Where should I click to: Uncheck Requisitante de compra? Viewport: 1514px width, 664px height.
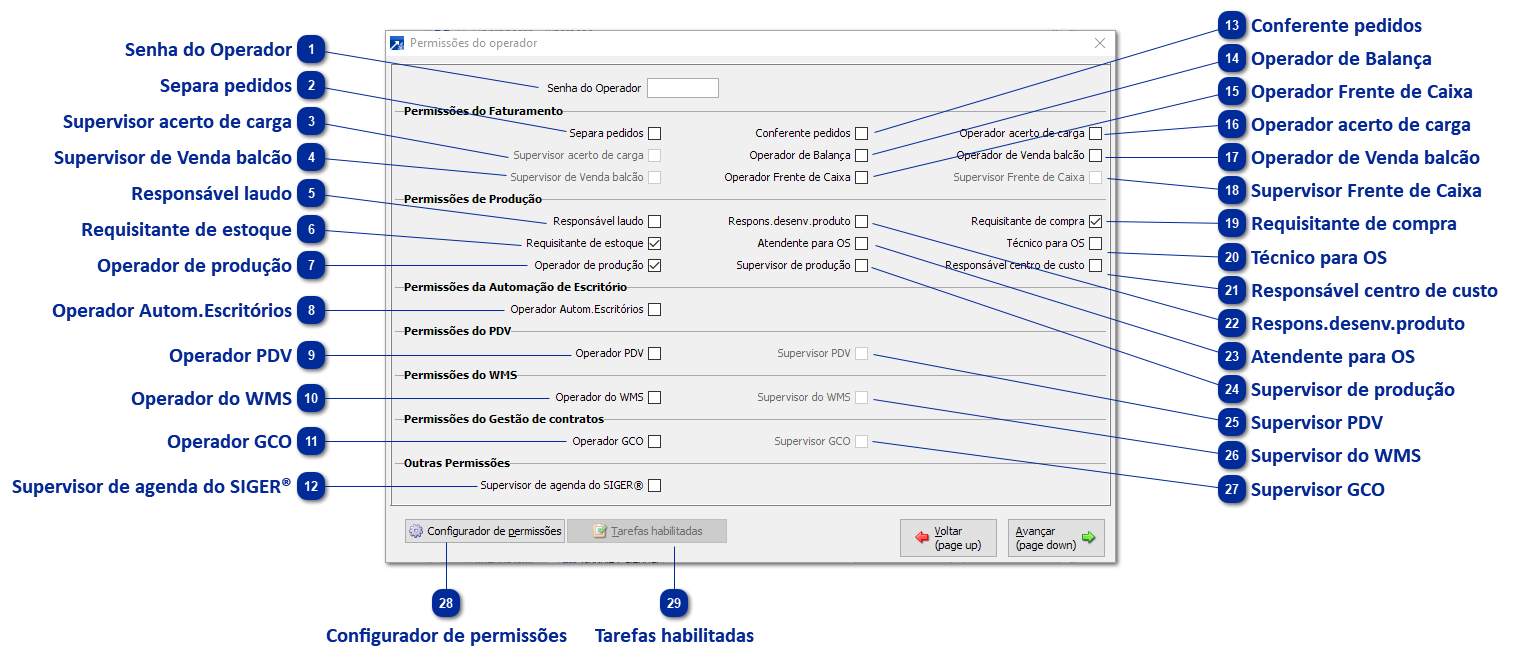coord(1095,221)
